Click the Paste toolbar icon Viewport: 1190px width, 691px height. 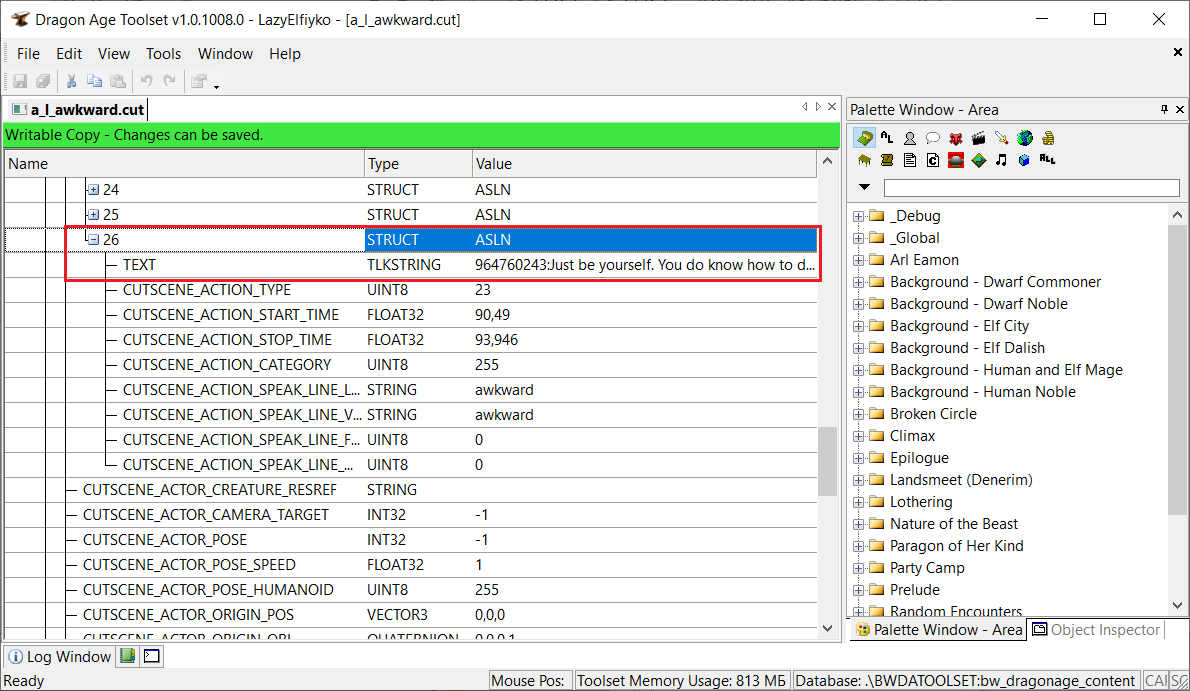point(118,81)
